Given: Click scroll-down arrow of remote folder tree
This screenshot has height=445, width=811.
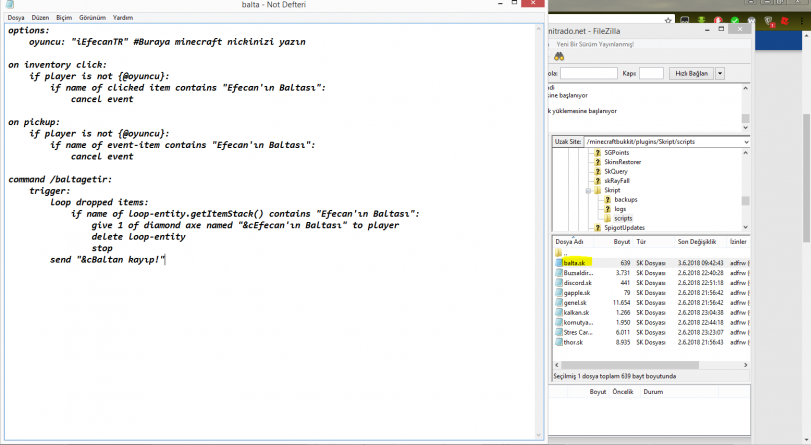Looking at the screenshot, I should [745, 227].
